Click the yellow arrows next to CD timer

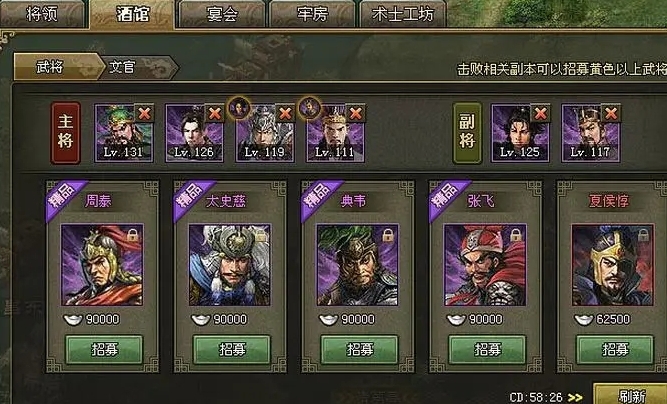tap(575, 398)
